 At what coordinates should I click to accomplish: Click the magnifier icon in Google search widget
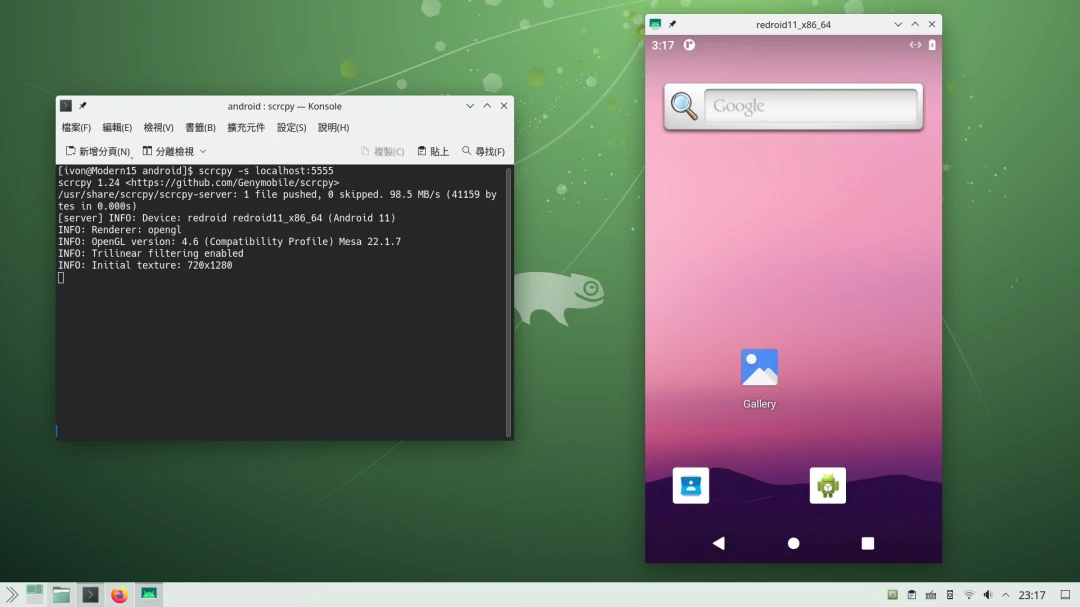pyautogui.click(x=684, y=106)
